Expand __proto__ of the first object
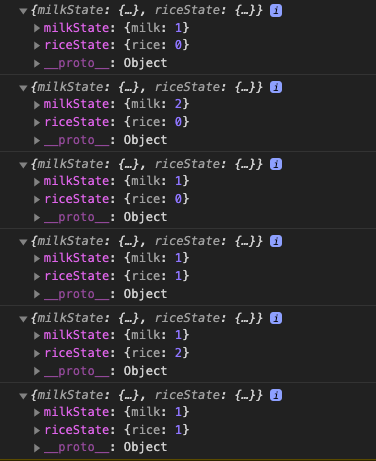The height and width of the screenshot is (461, 376). tap(37, 64)
